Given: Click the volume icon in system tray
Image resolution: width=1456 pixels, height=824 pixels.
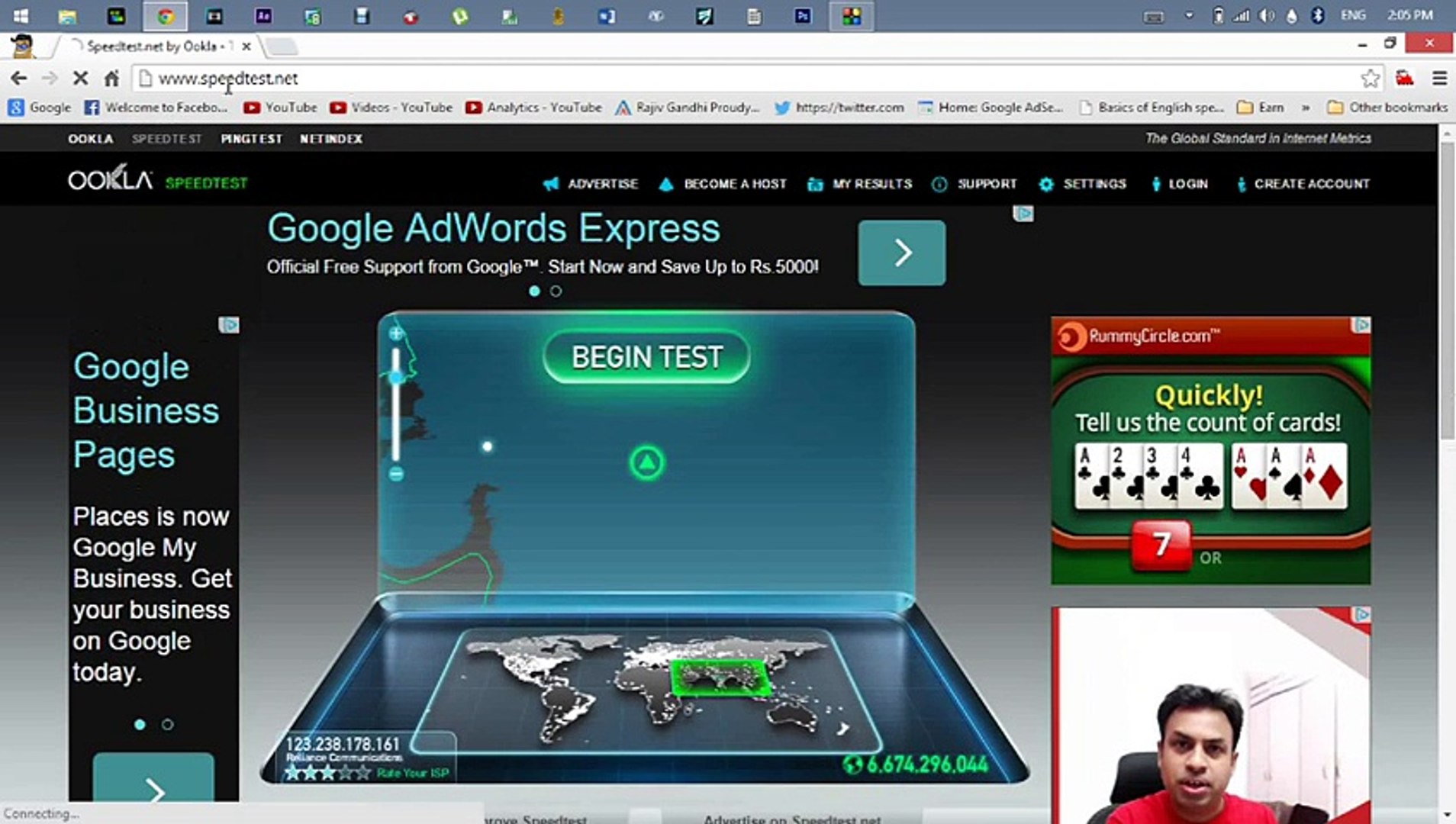Looking at the screenshot, I should [x=1267, y=16].
